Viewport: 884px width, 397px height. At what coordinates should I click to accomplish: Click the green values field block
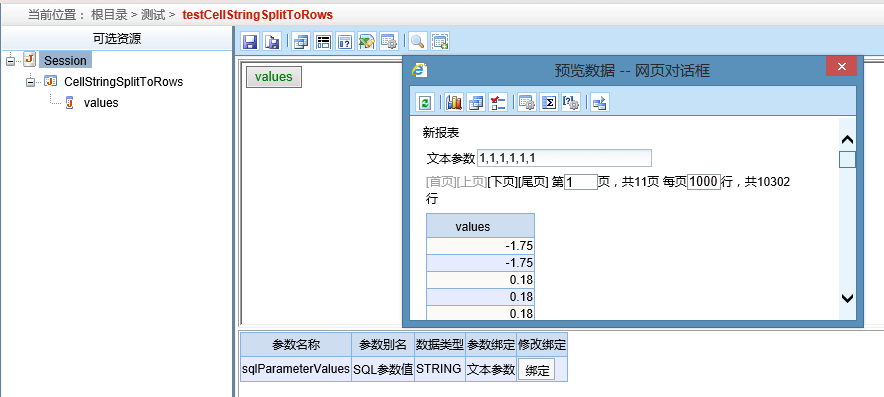pos(273,77)
